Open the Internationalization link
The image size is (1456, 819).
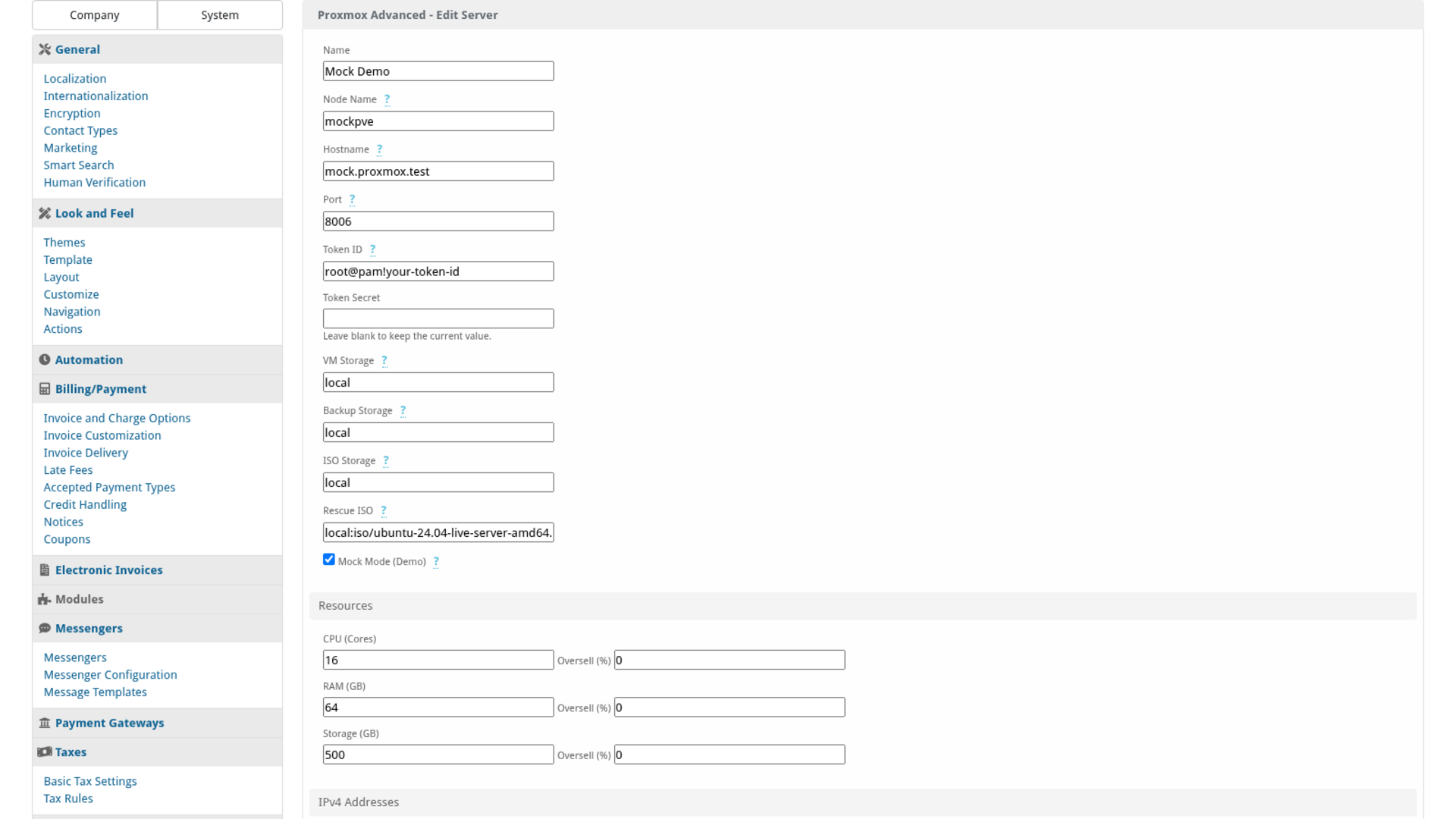tap(96, 96)
